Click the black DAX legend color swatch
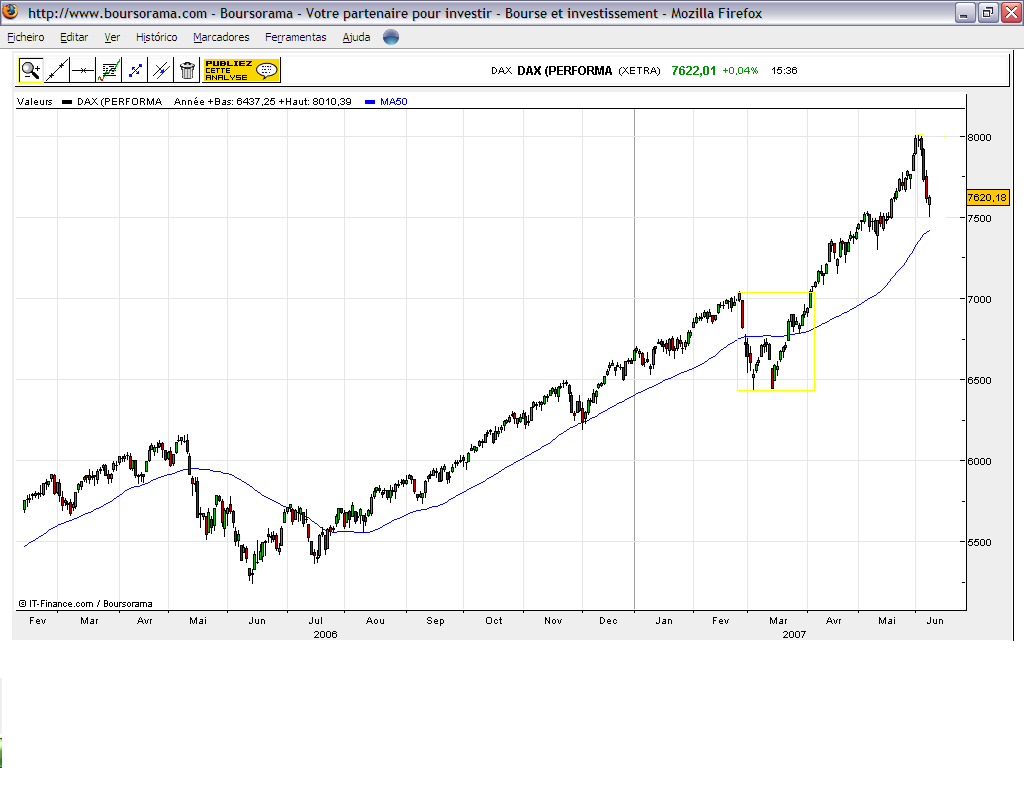This screenshot has width=1024, height=800. (67, 102)
